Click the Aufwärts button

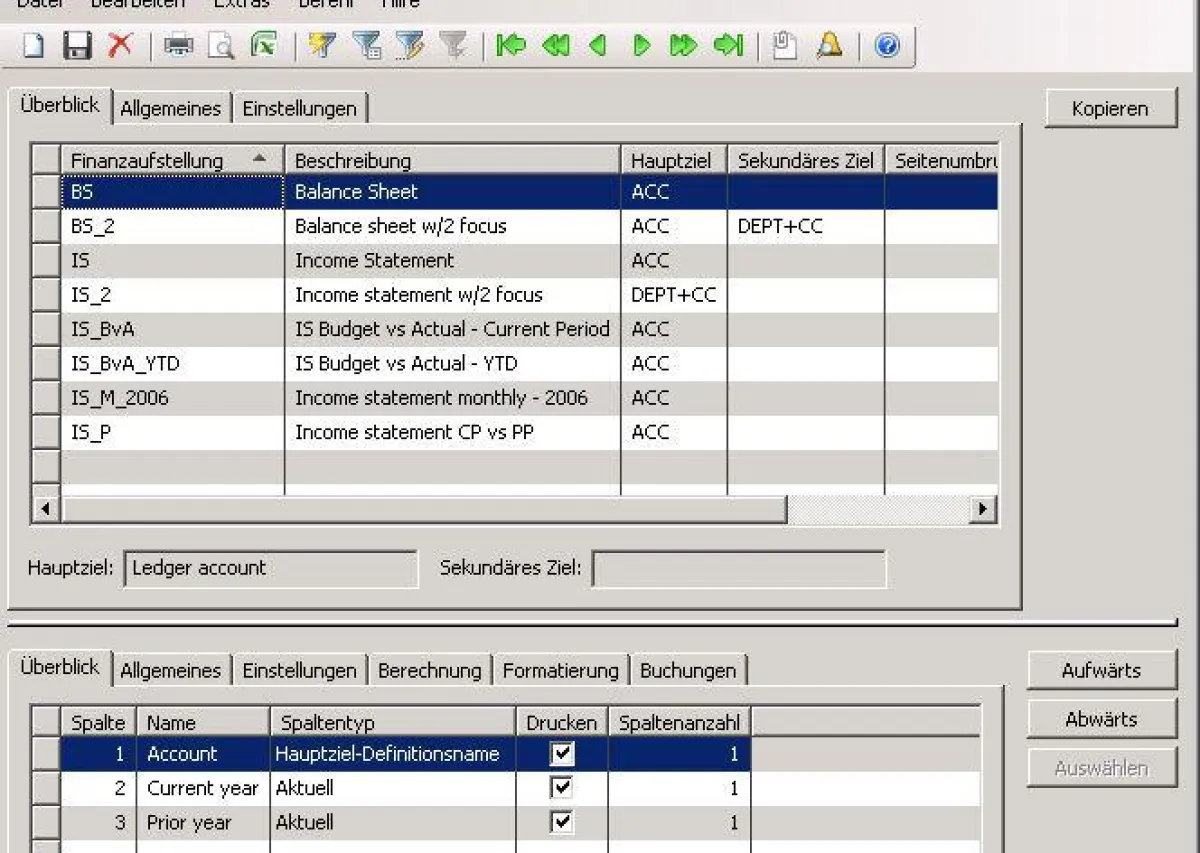coord(1101,670)
